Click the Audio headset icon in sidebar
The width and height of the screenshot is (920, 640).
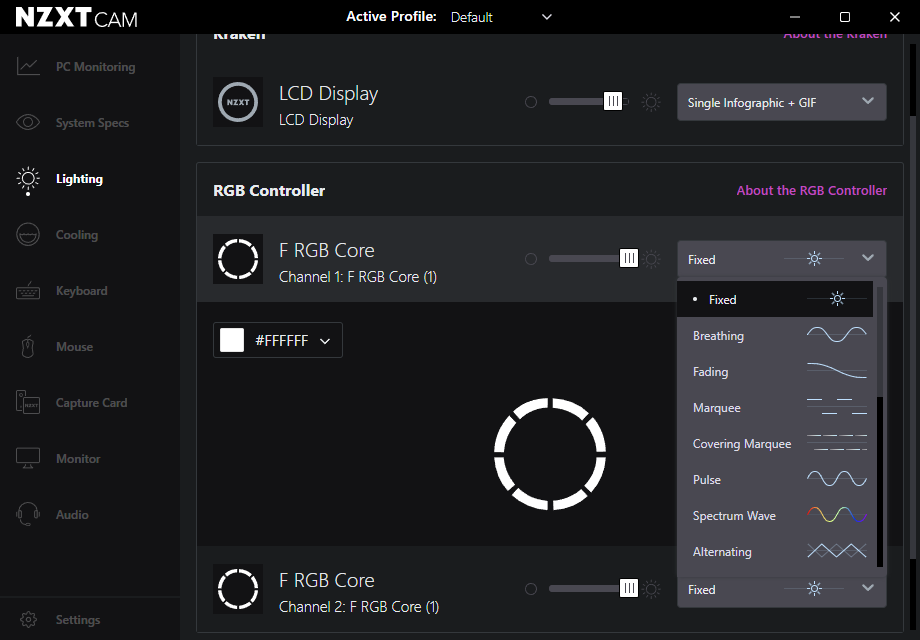click(28, 514)
